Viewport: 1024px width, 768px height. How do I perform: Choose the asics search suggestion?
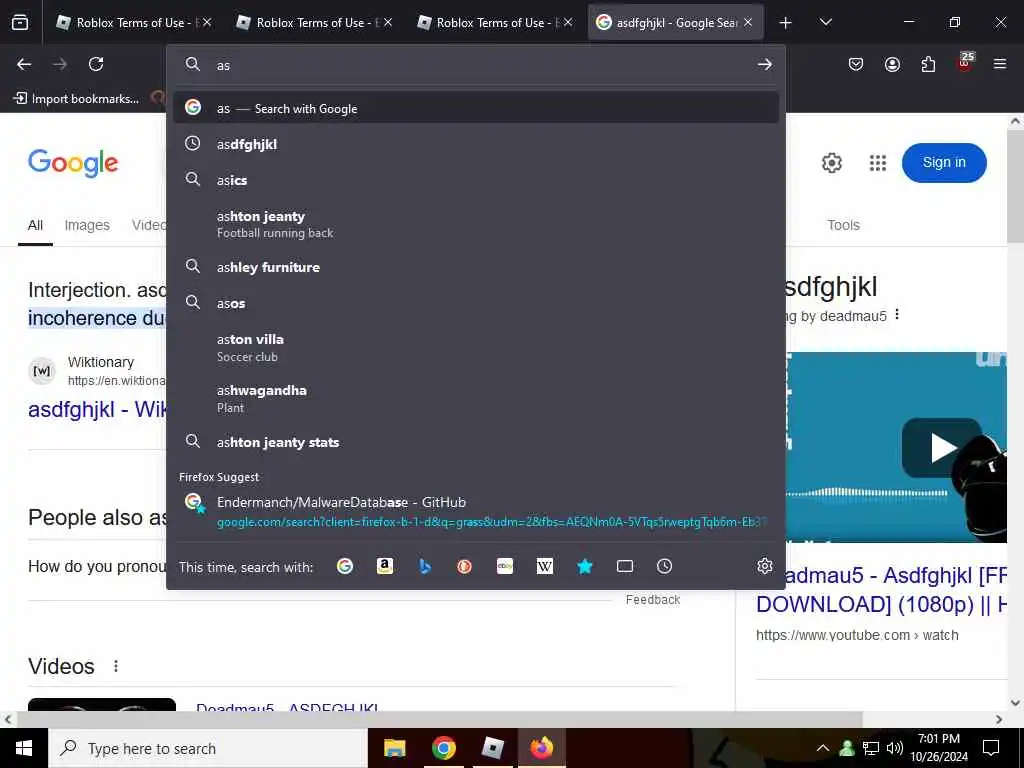point(476,180)
